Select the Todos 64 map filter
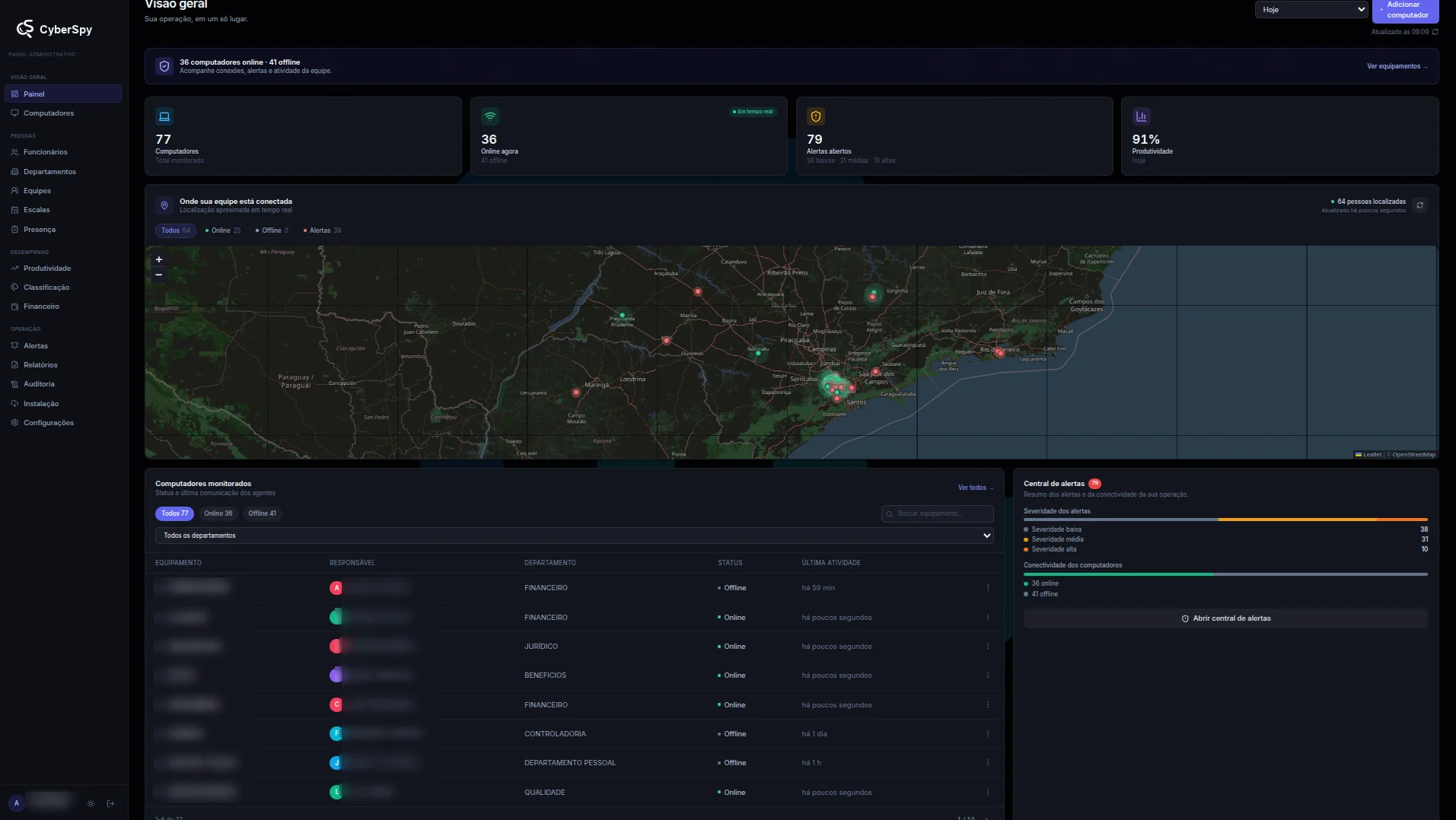The height and width of the screenshot is (820, 1456). (x=176, y=230)
